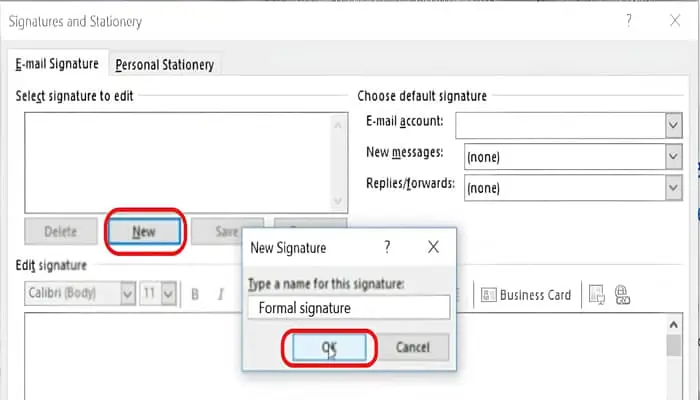Screen dimensions: 700x400
Task: Click the signature name input field
Action: click(x=347, y=308)
